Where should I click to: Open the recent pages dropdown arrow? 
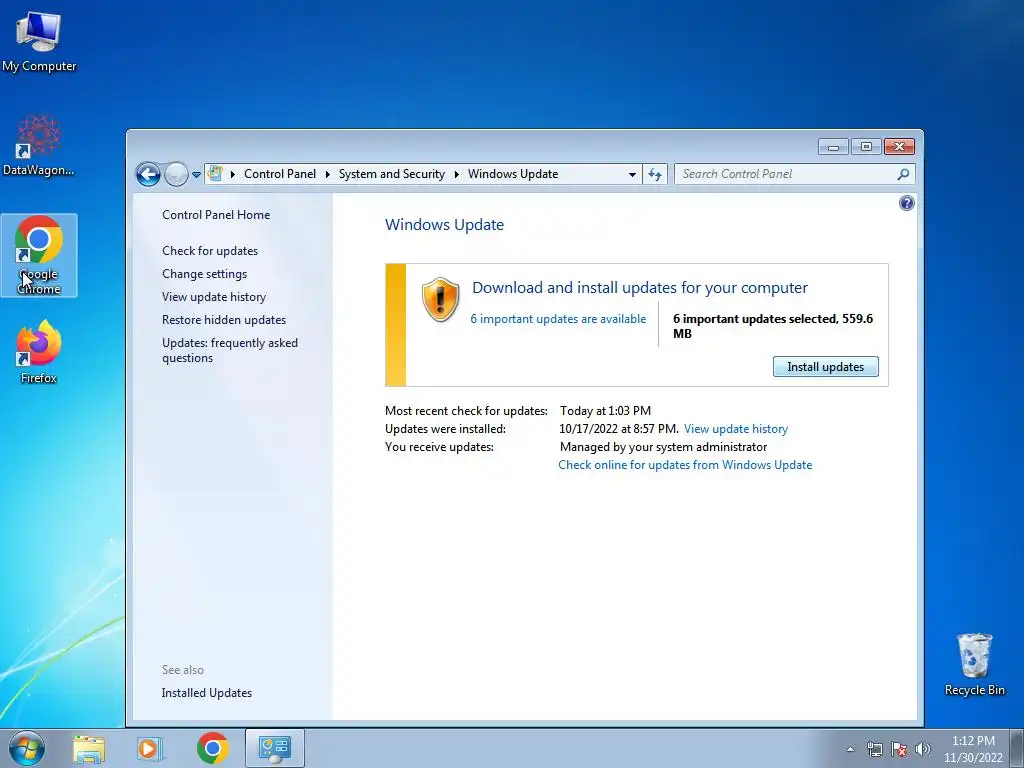(196, 175)
